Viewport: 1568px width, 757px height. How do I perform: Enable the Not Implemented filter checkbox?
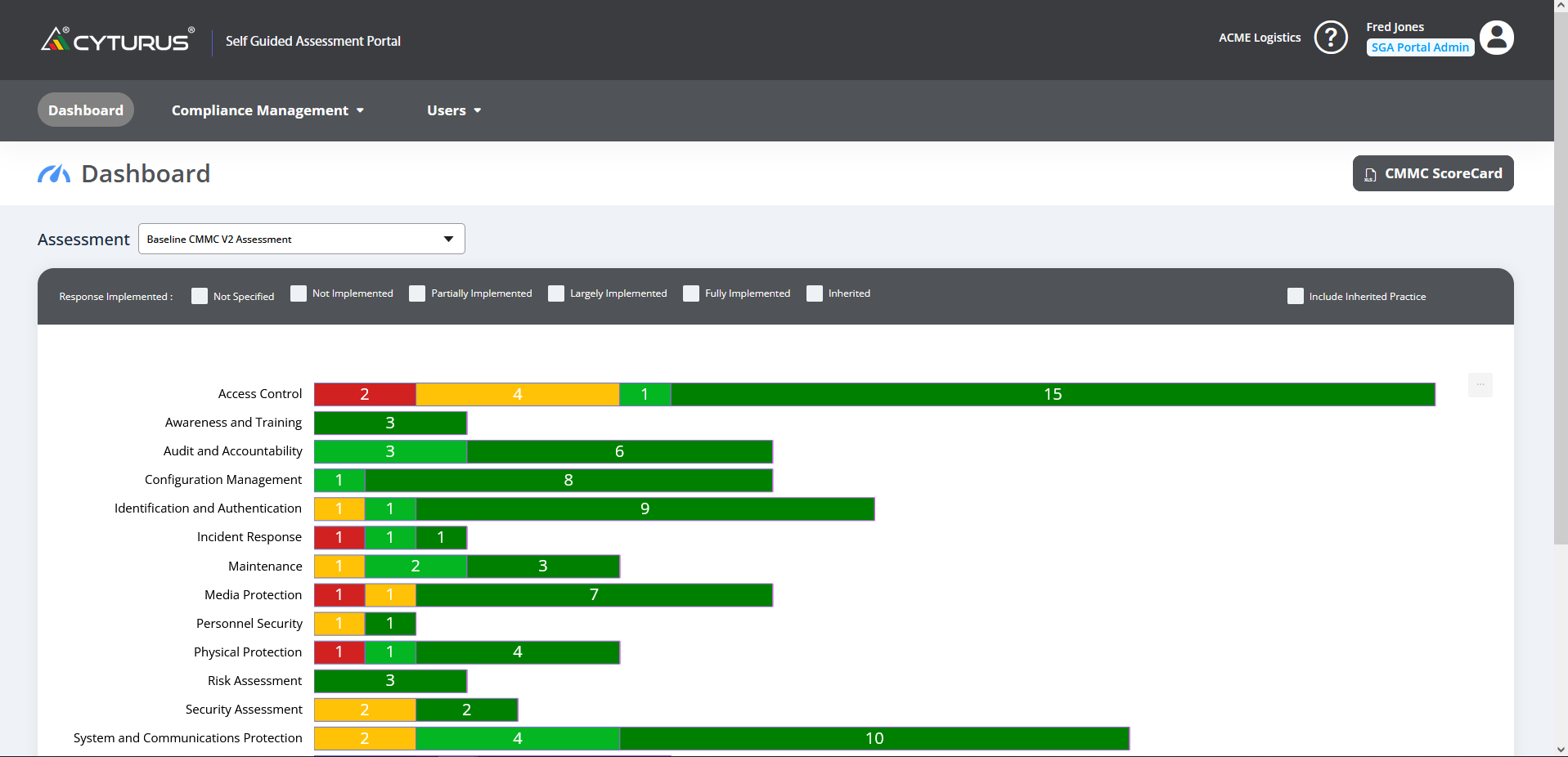point(298,293)
